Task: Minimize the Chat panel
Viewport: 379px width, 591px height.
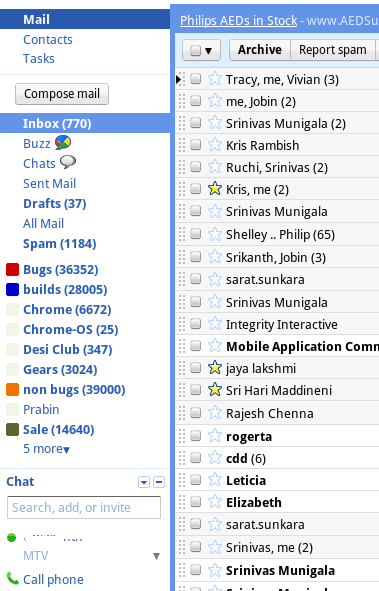Action: [x=159, y=482]
